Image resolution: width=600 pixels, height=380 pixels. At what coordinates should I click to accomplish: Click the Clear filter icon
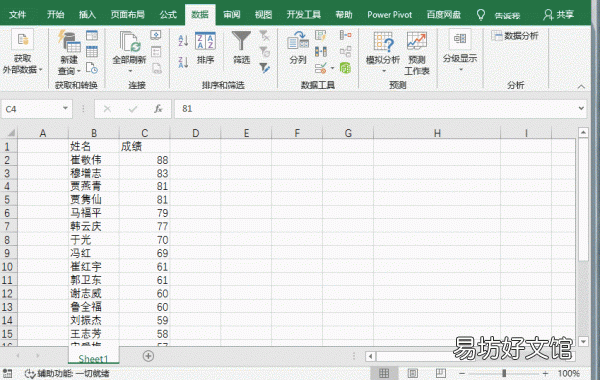264,36
